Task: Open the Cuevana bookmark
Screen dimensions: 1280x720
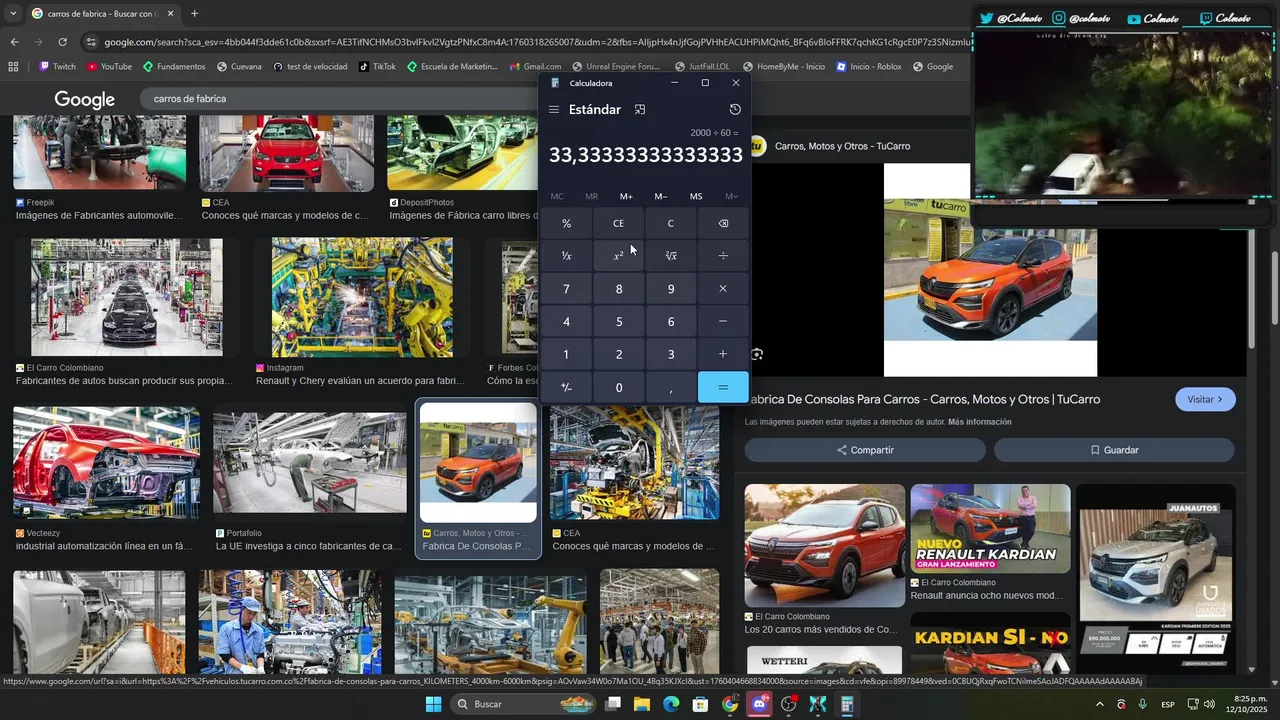Action: click(239, 67)
